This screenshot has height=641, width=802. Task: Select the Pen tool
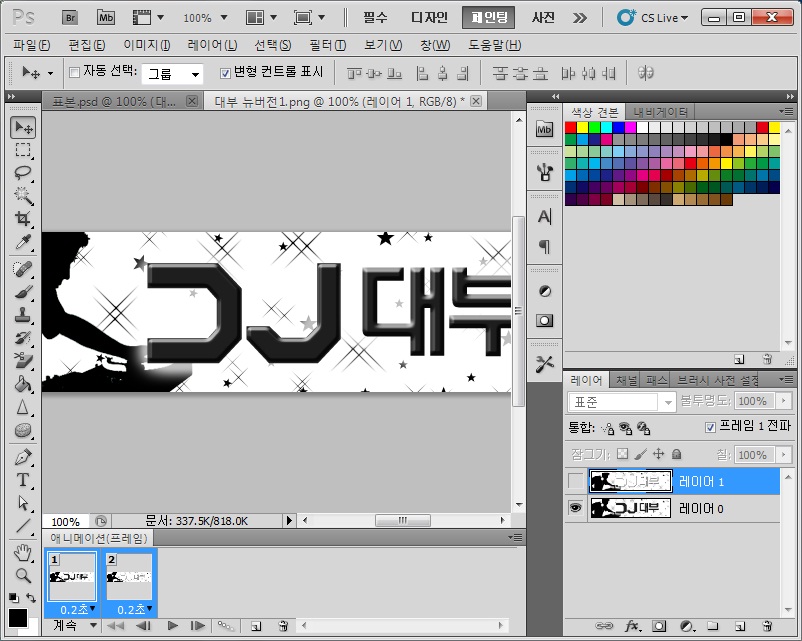click(x=23, y=457)
